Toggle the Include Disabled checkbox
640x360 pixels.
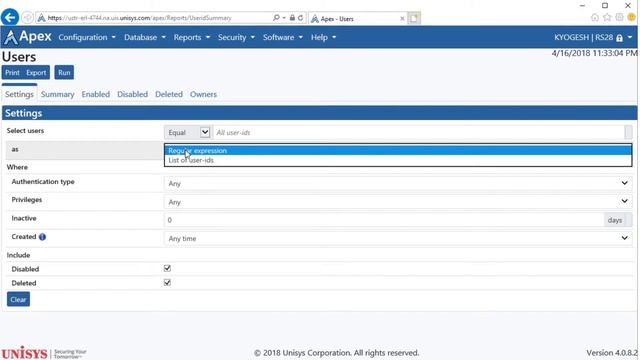coord(167,268)
